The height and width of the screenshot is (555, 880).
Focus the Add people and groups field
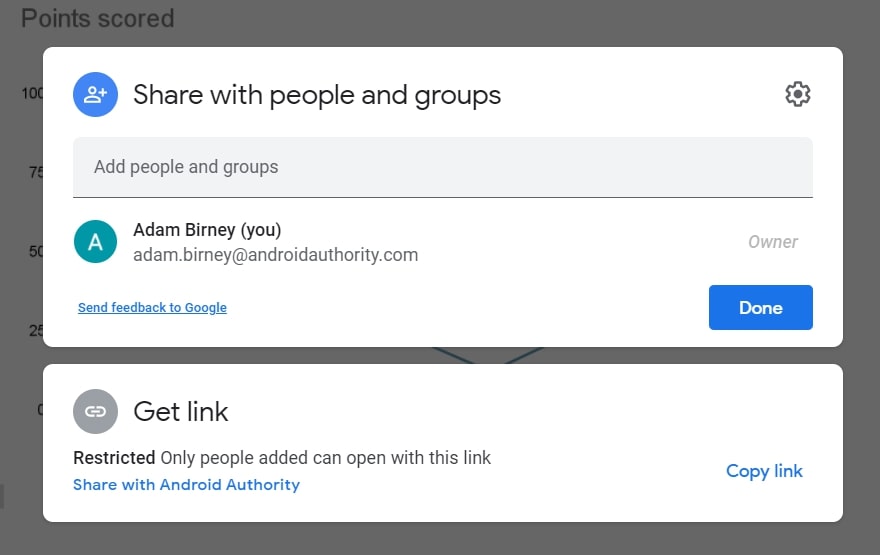pos(442,167)
